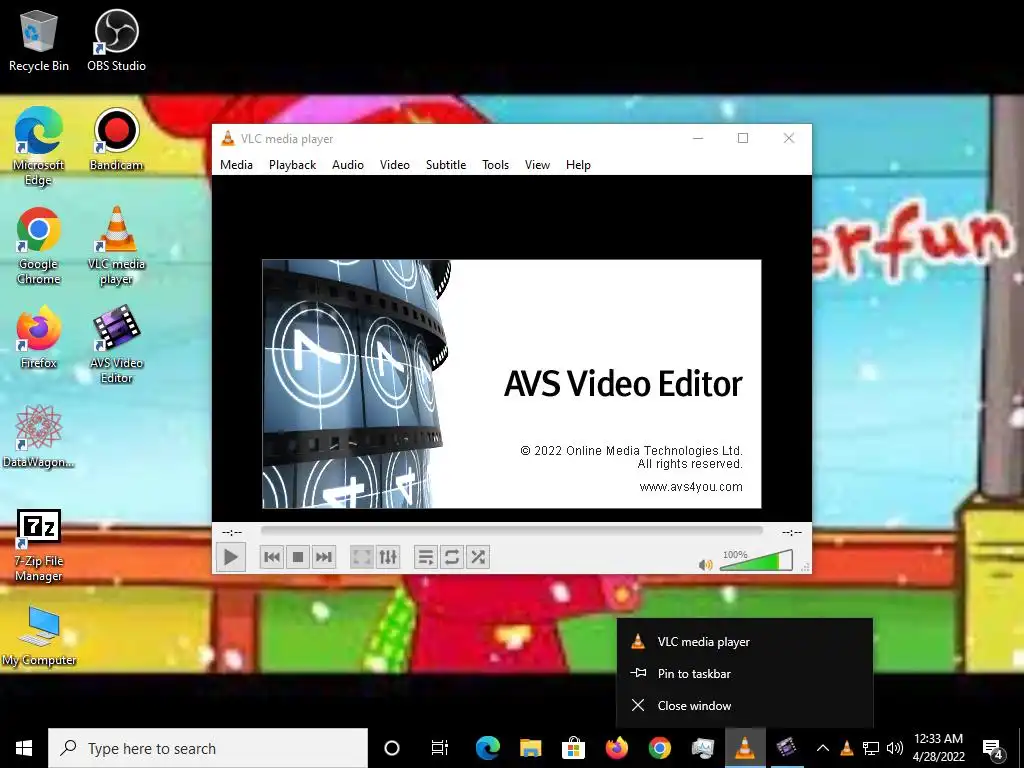Mute audio with VLC speaker icon

pyautogui.click(x=705, y=564)
